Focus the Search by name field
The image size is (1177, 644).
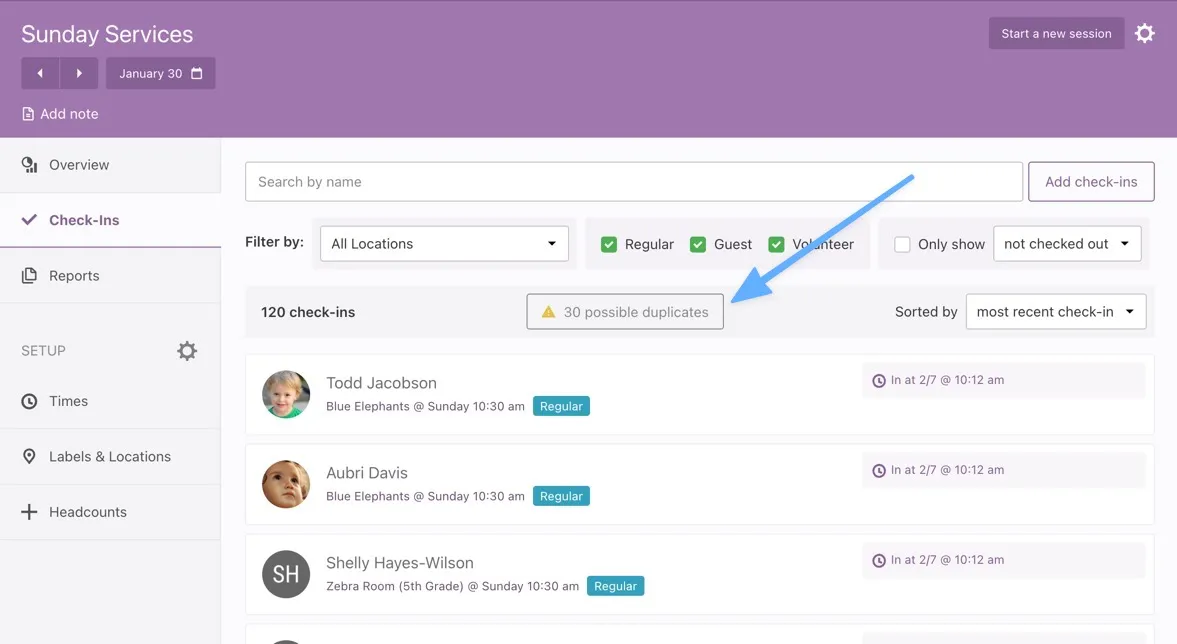(633, 182)
